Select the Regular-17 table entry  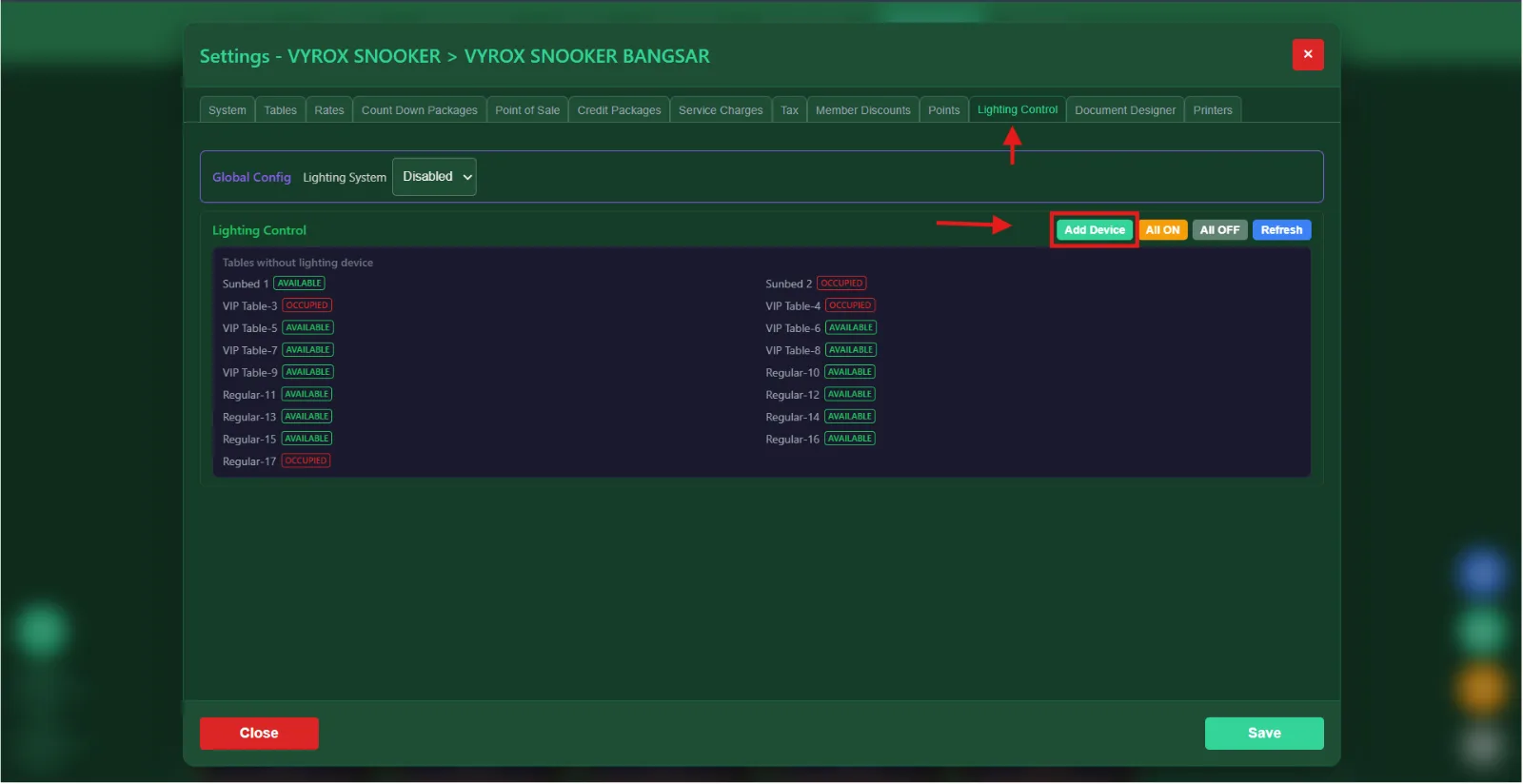[x=276, y=461]
